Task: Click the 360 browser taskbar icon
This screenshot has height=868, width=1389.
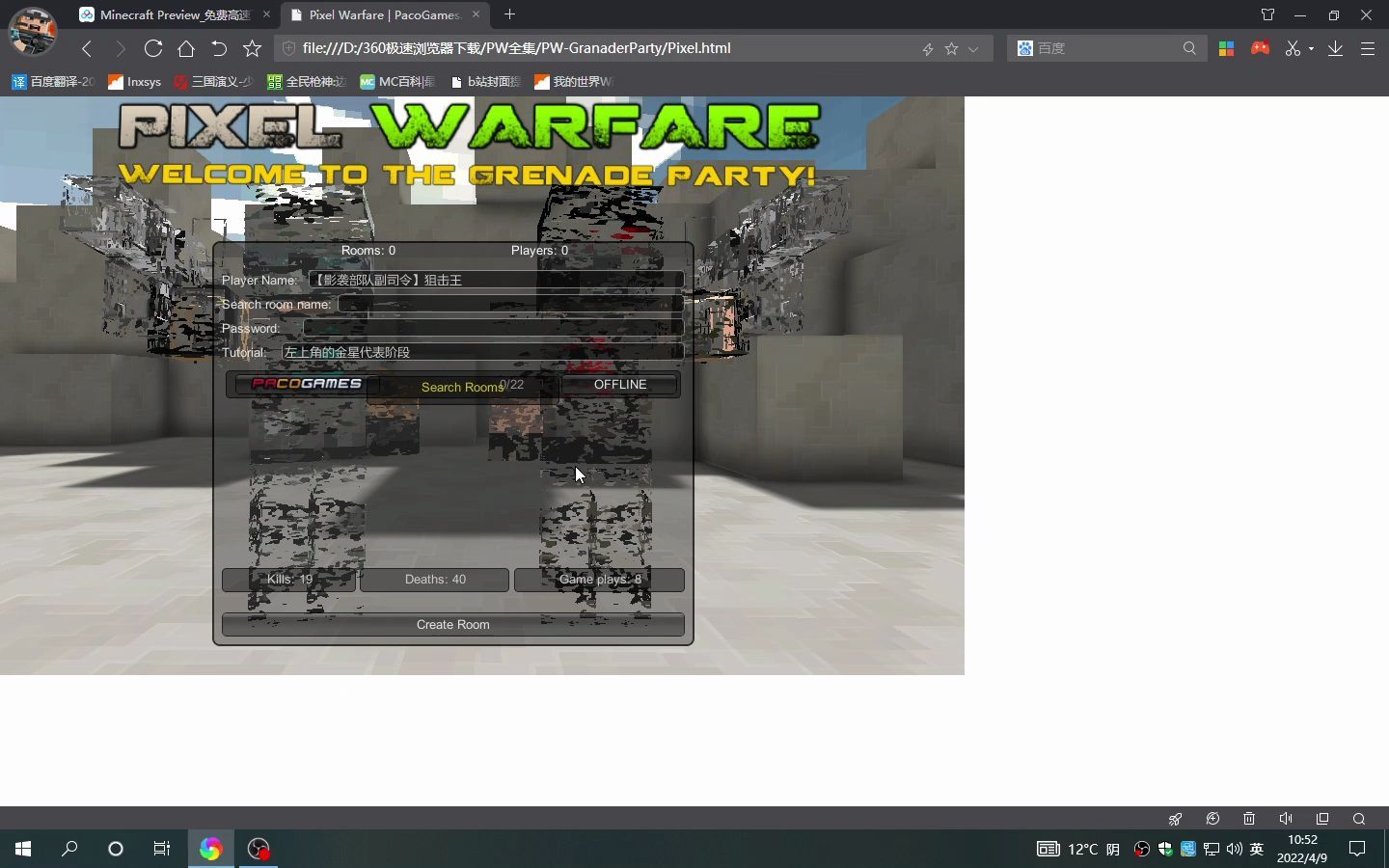Action: click(210, 849)
